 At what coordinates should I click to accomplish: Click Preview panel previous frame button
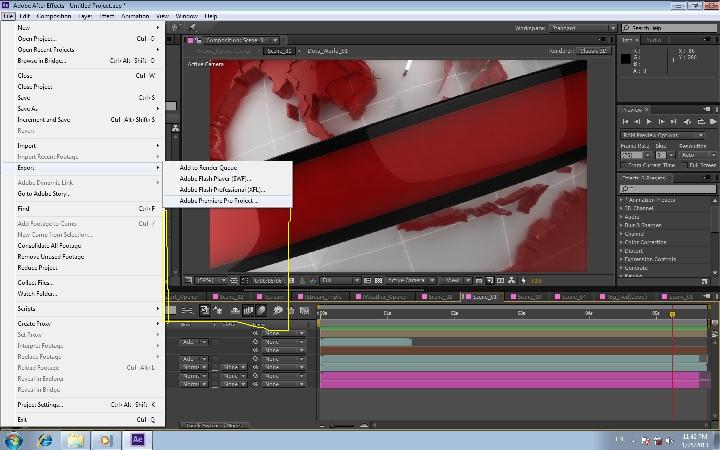click(x=637, y=122)
